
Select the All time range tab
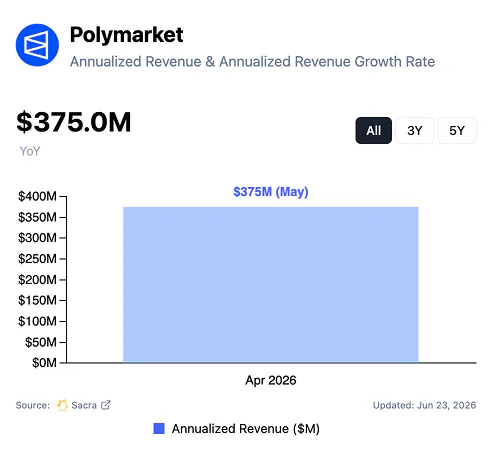(x=373, y=130)
